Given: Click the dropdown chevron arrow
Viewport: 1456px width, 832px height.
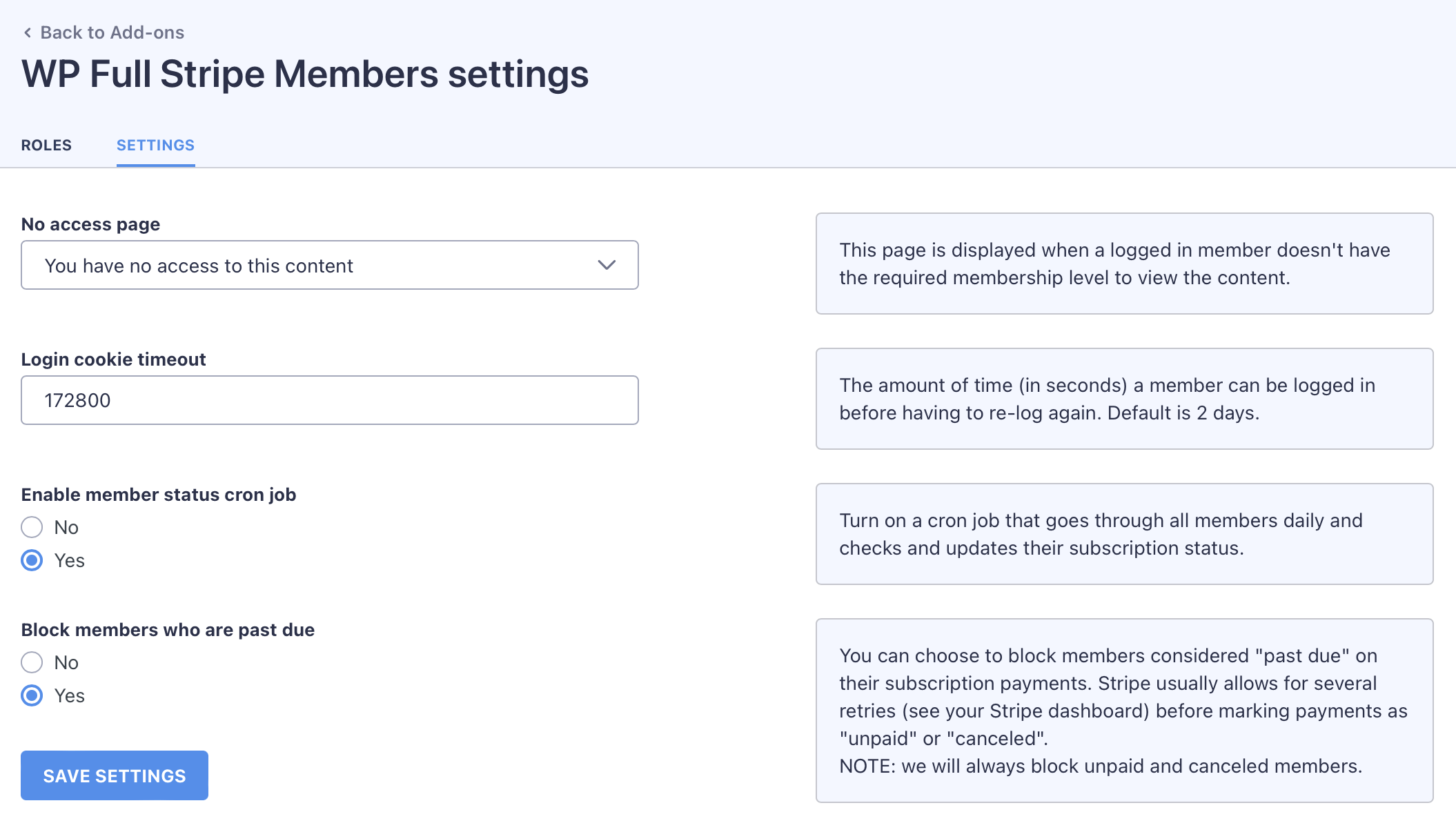Looking at the screenshot, I should point(606,266).
